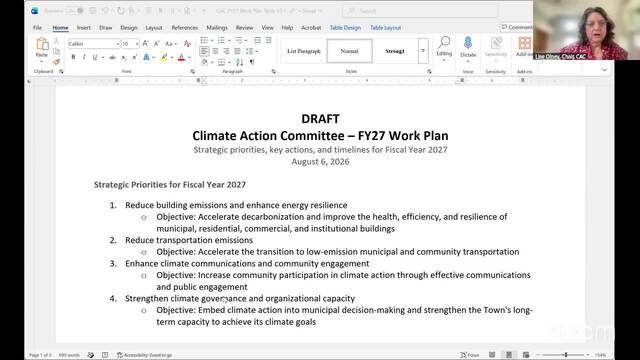Click the Sort paragraphs icon
Viewport: 640px width, 360px height.
(x=240, y=62)
